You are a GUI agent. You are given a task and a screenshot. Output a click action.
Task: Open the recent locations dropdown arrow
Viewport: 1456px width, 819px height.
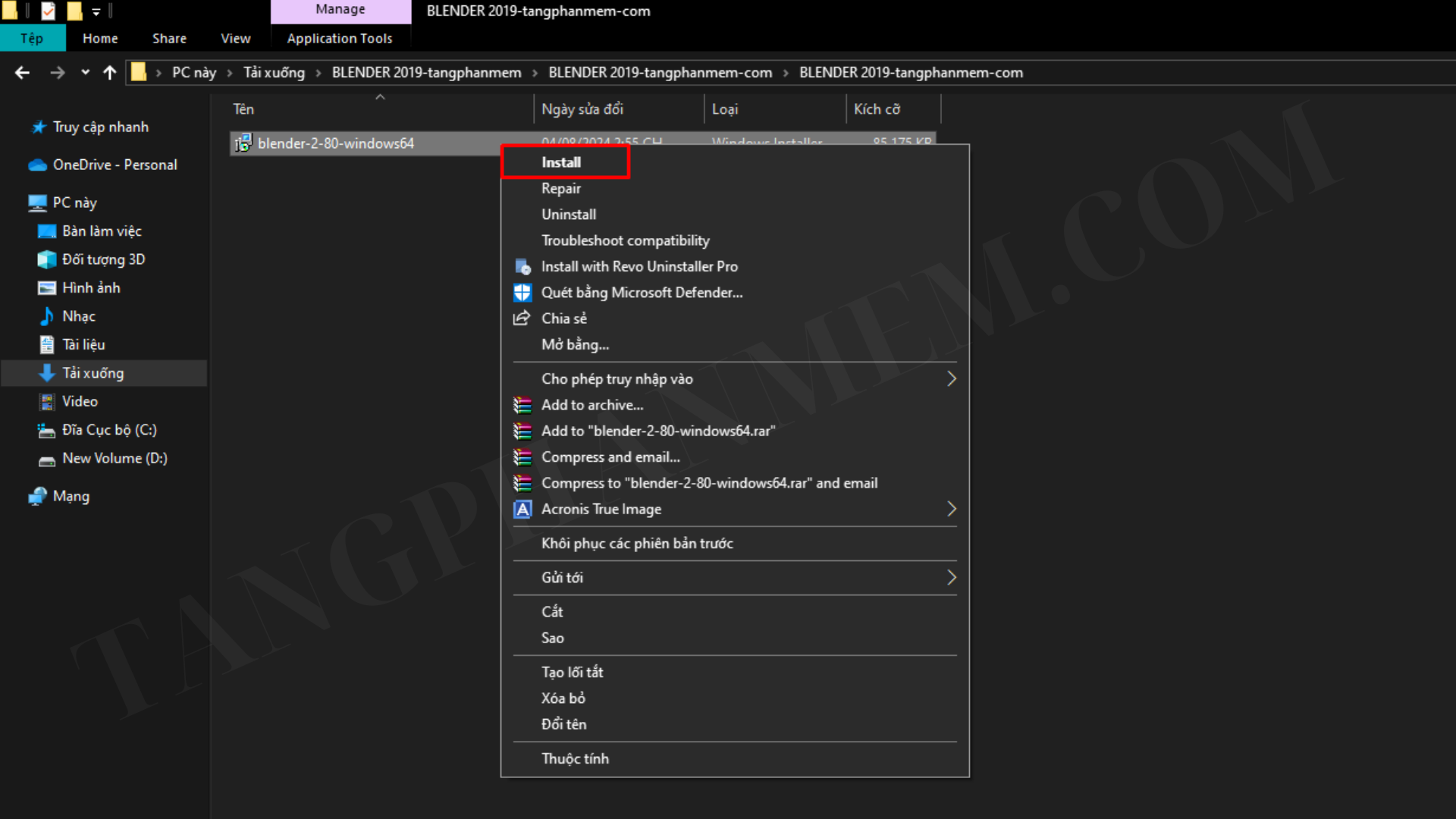[x=85, y=73]
